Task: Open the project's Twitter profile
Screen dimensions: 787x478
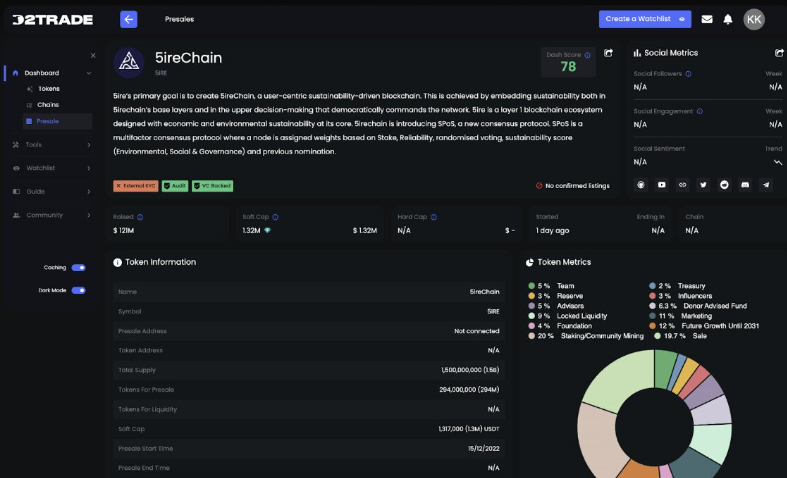Action: pyautogui.click(x=703, y=185)
